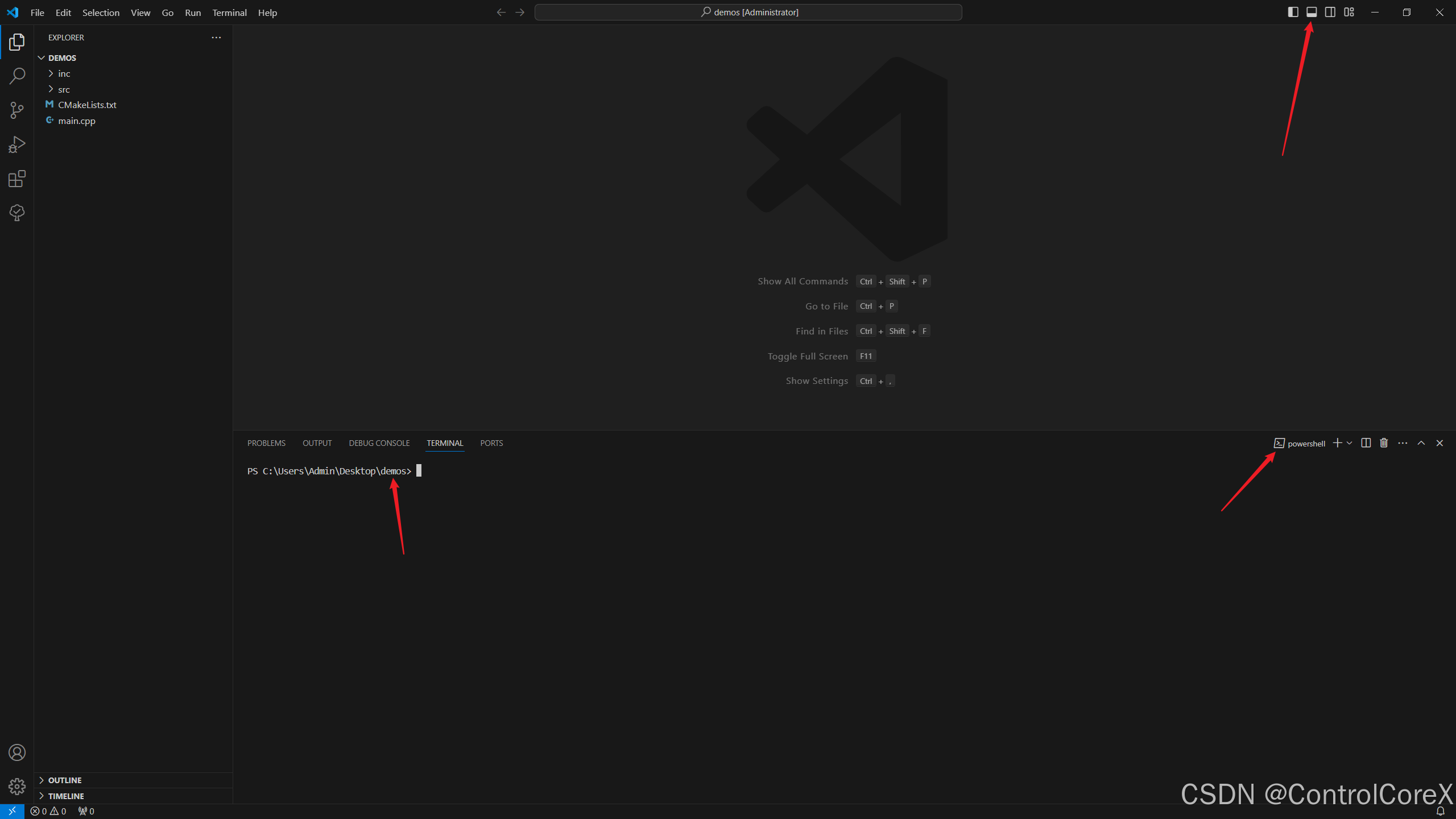Open the Source Control view

(16, 110)
